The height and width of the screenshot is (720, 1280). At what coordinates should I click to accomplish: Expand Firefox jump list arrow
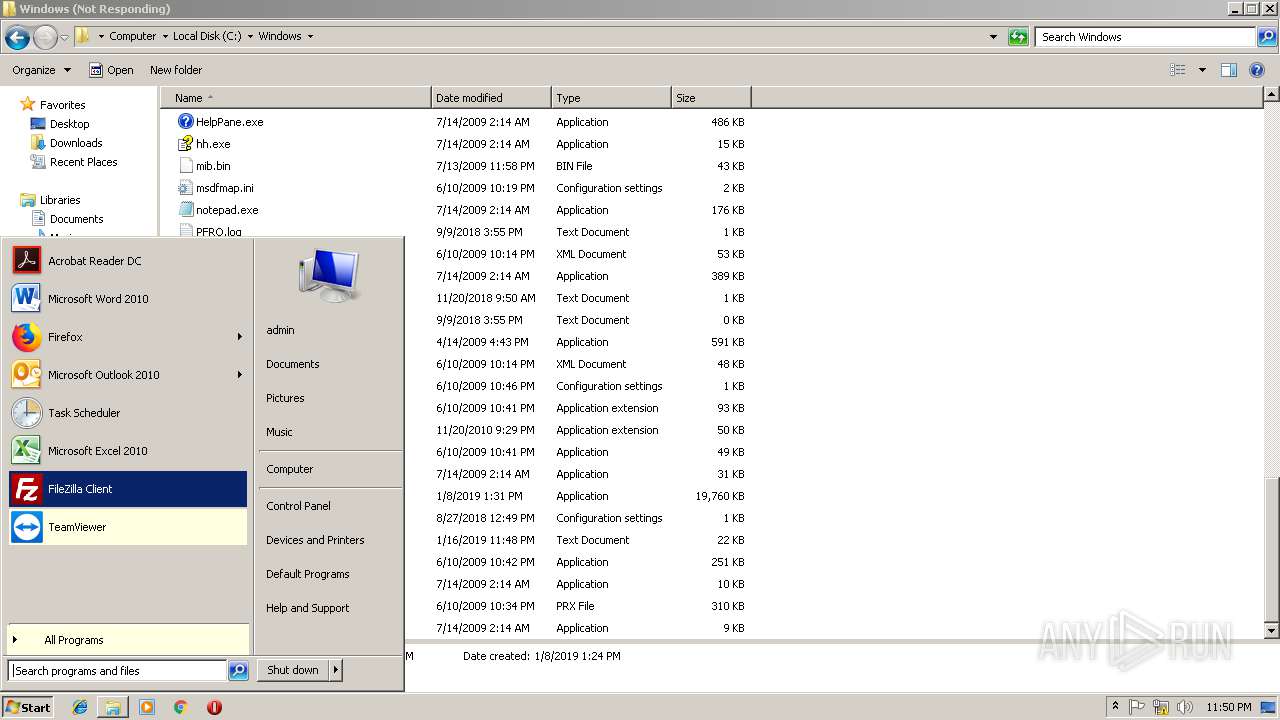coord(240,337)
